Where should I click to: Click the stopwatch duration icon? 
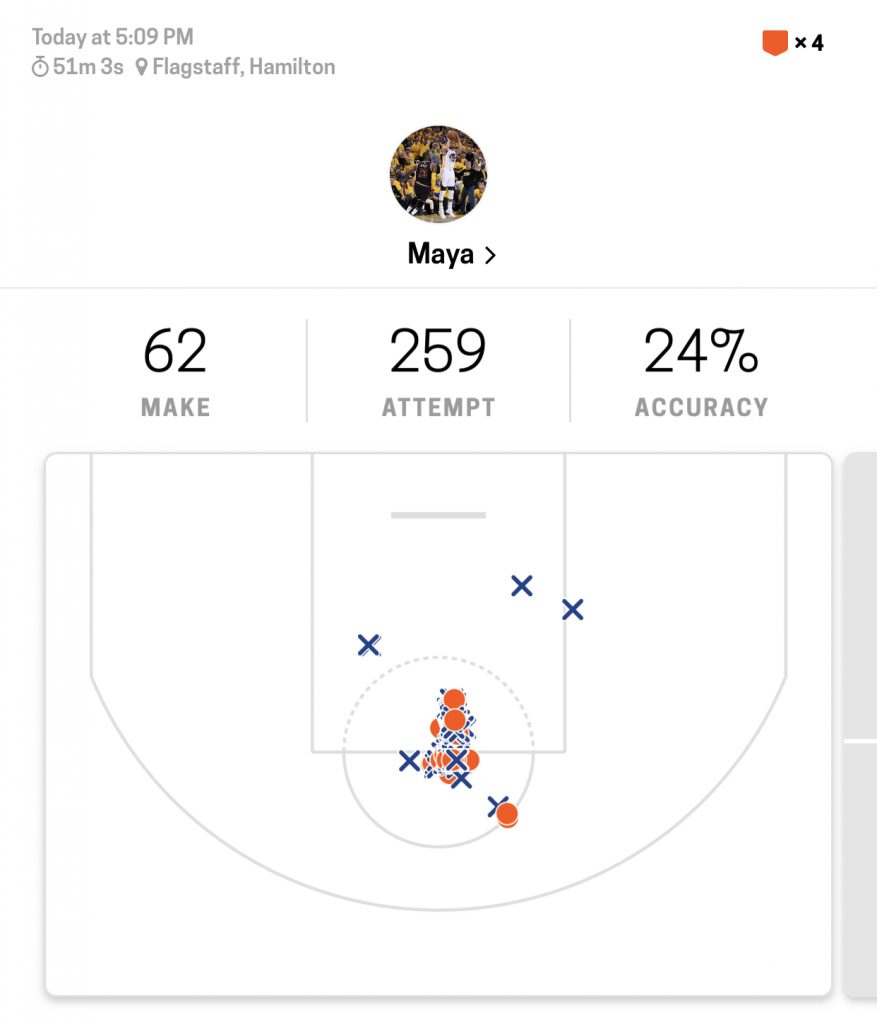(40, 68)
